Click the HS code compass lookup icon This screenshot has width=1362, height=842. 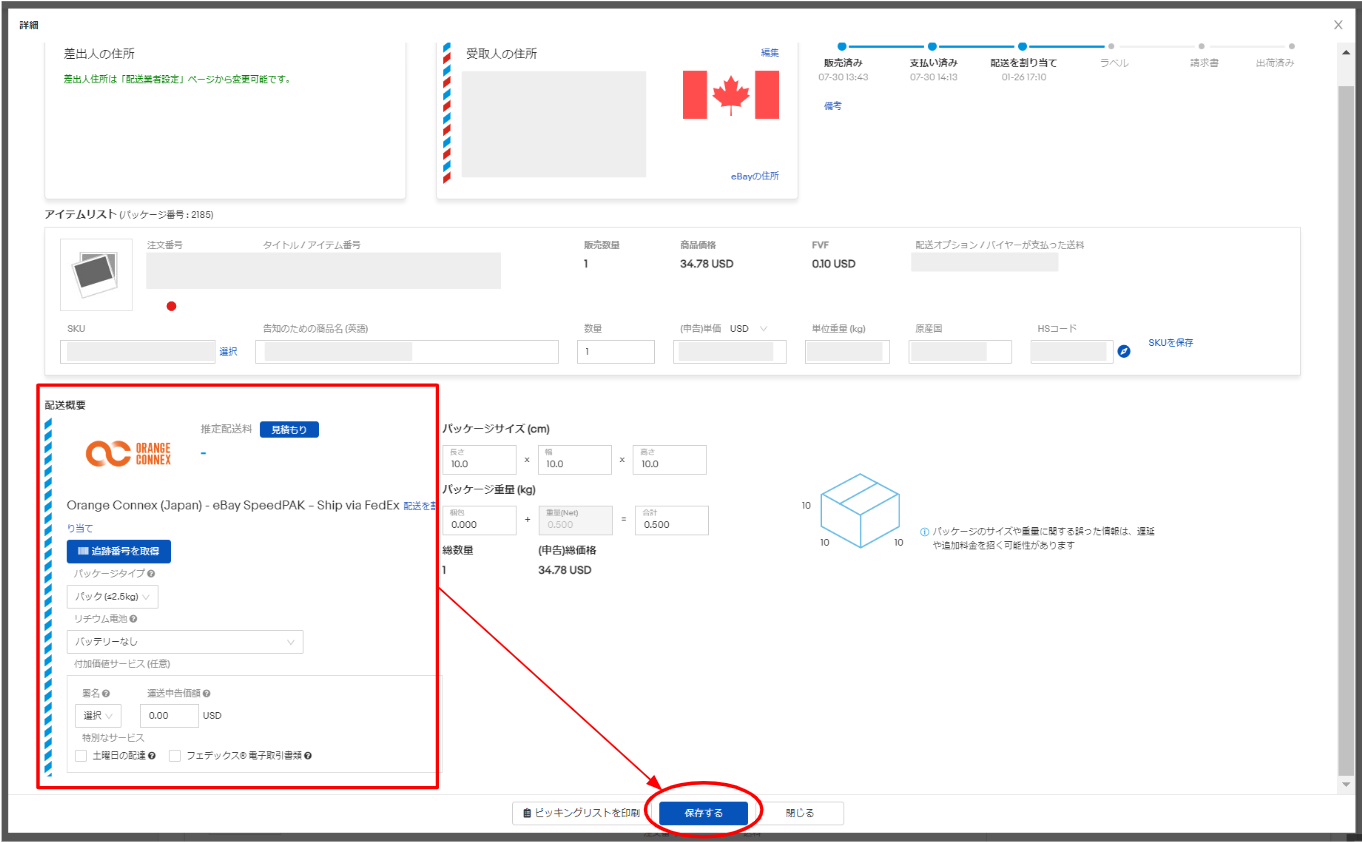point(1123,352)
